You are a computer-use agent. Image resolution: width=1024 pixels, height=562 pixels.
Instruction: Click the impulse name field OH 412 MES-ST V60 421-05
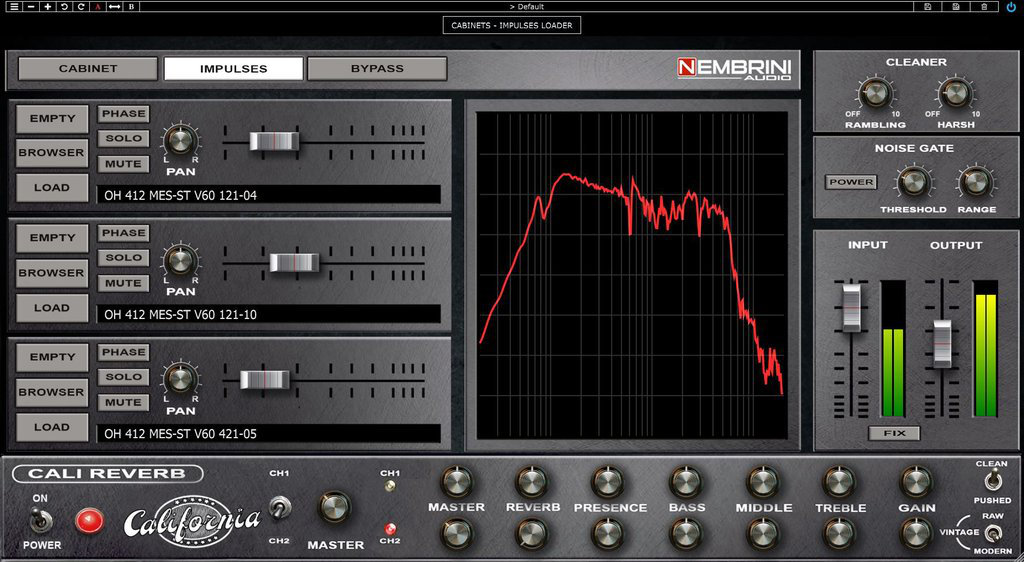coord(268,433)
